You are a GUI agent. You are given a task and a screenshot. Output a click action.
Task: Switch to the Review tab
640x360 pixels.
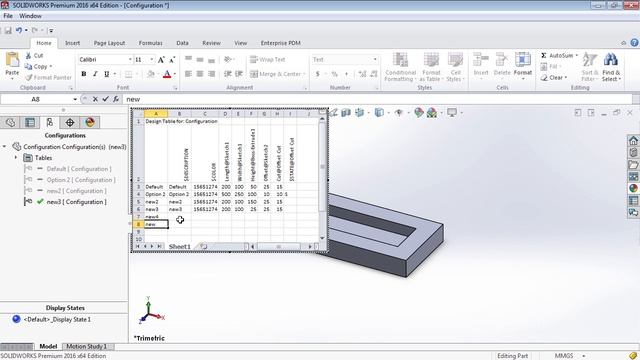(x=211, y=43)
